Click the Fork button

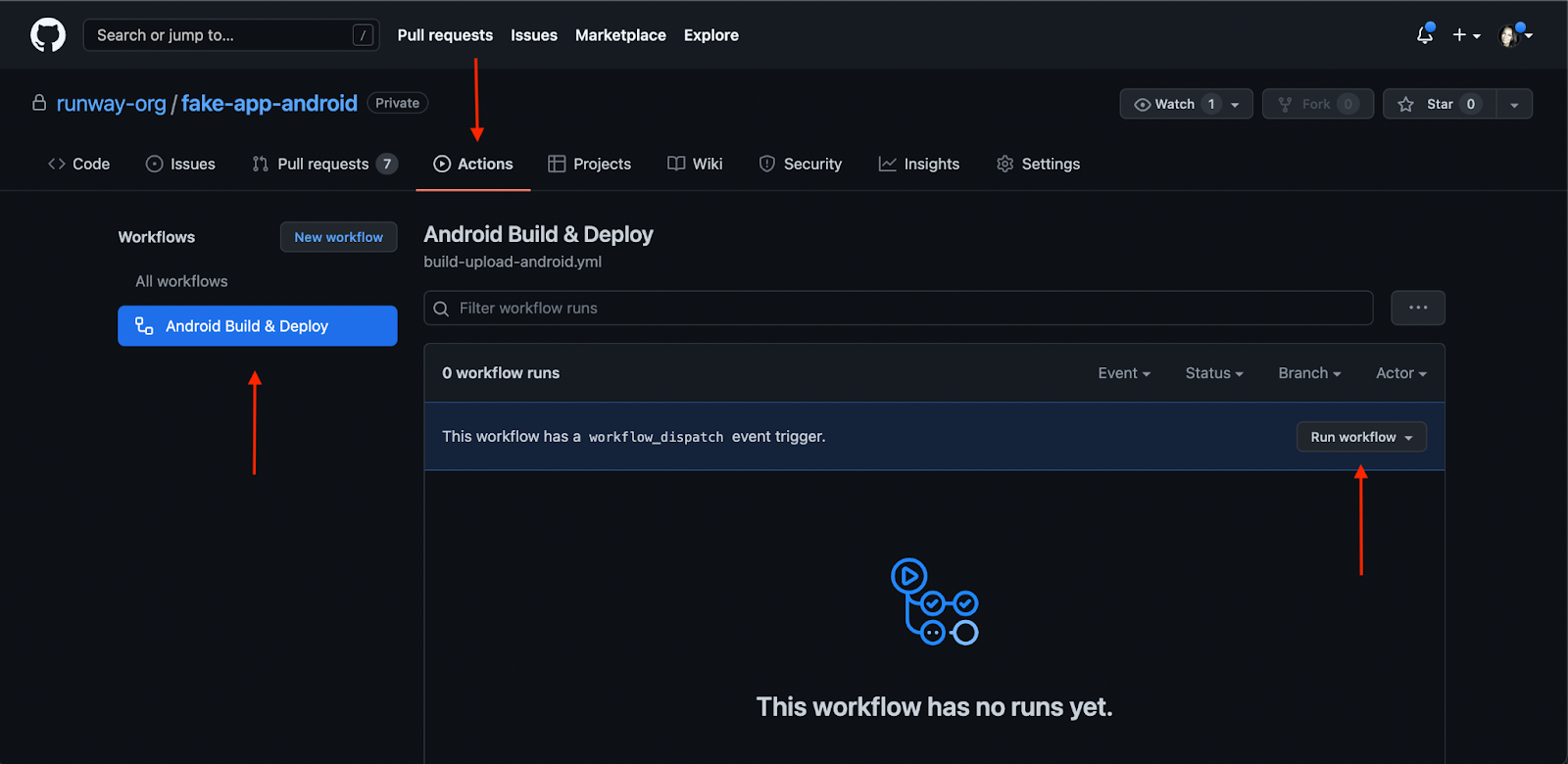(1318, 104)
